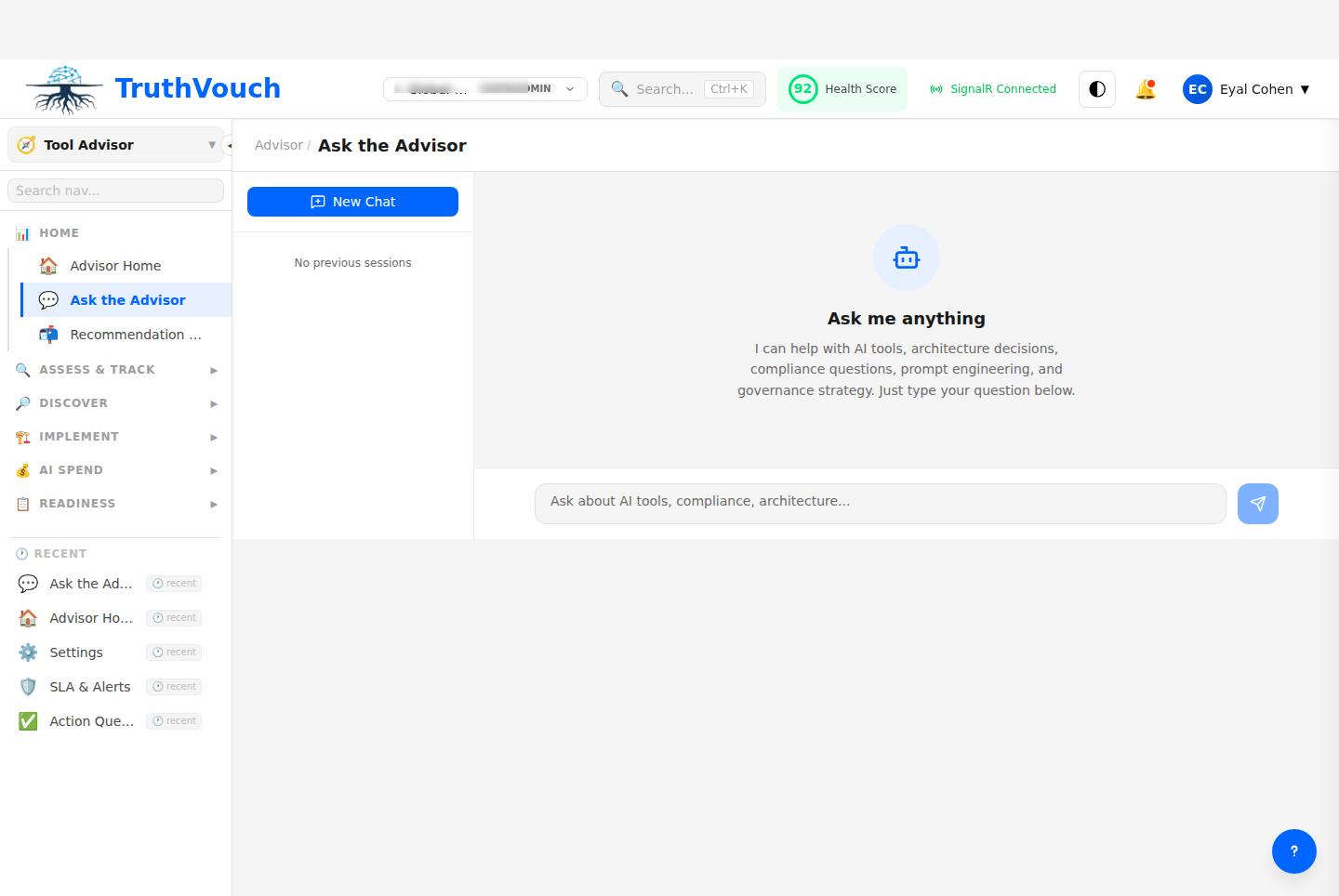Image resolution: width=1339 pixels, height=896 pixels.
Task: Open Recommendation menu item in sidebar
Action: coord(135,335)
